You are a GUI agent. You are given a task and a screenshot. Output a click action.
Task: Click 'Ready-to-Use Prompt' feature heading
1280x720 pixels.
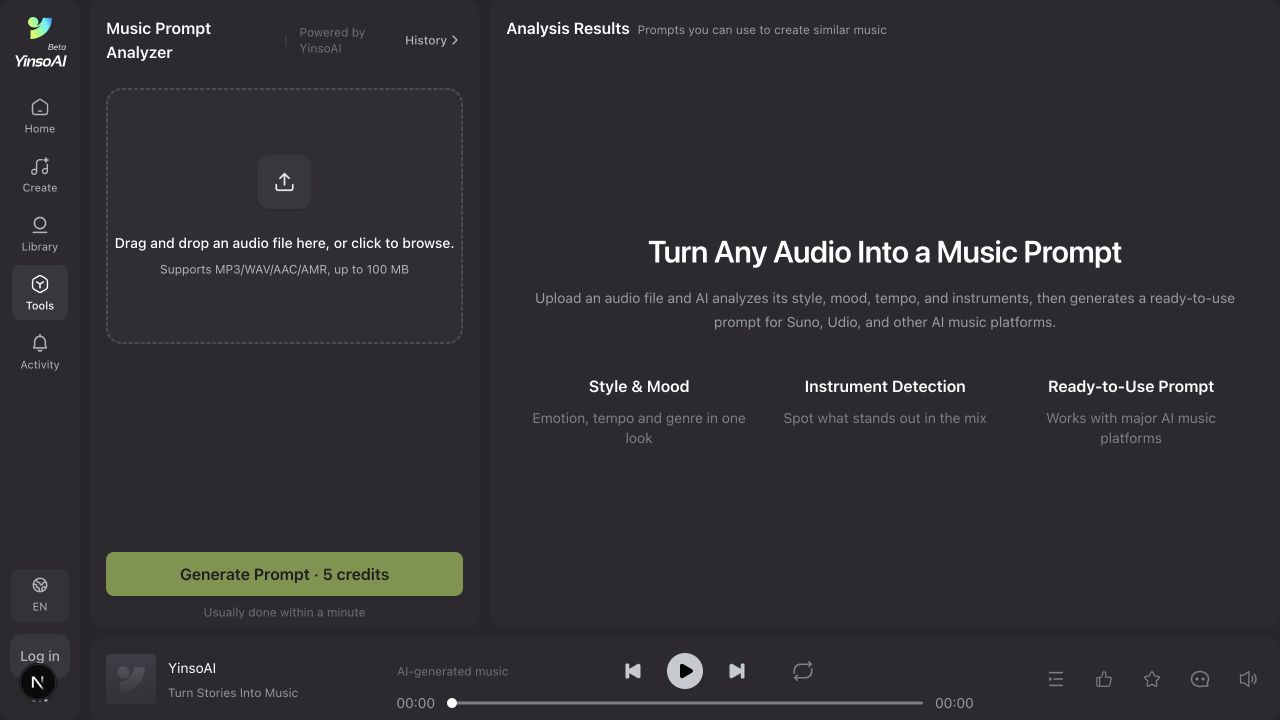tap(1131, 386)
